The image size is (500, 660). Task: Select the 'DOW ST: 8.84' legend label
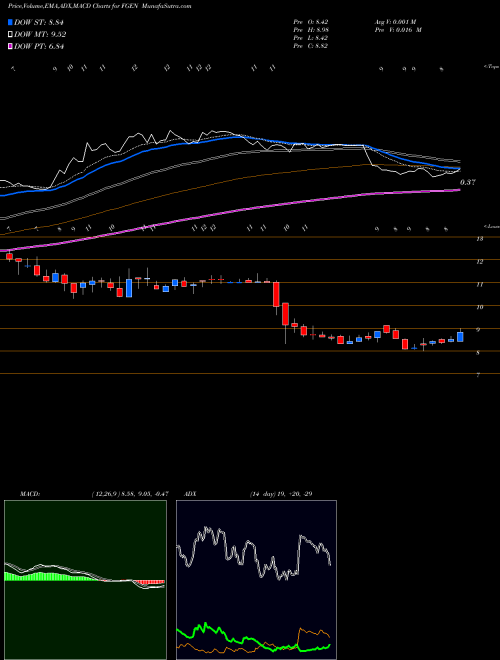click(39, 22)
